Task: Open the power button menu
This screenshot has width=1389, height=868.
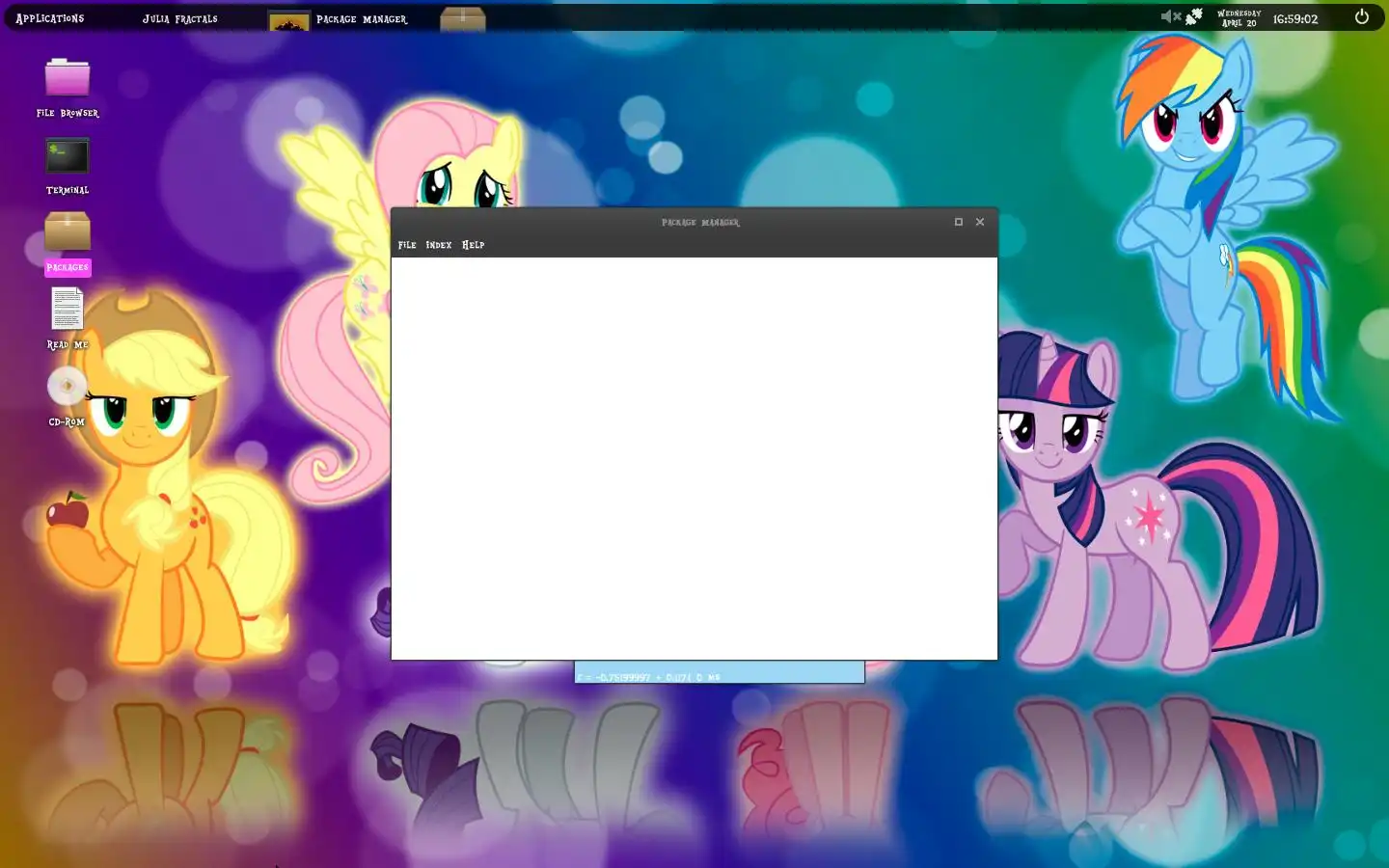Action: (1362, 16)
